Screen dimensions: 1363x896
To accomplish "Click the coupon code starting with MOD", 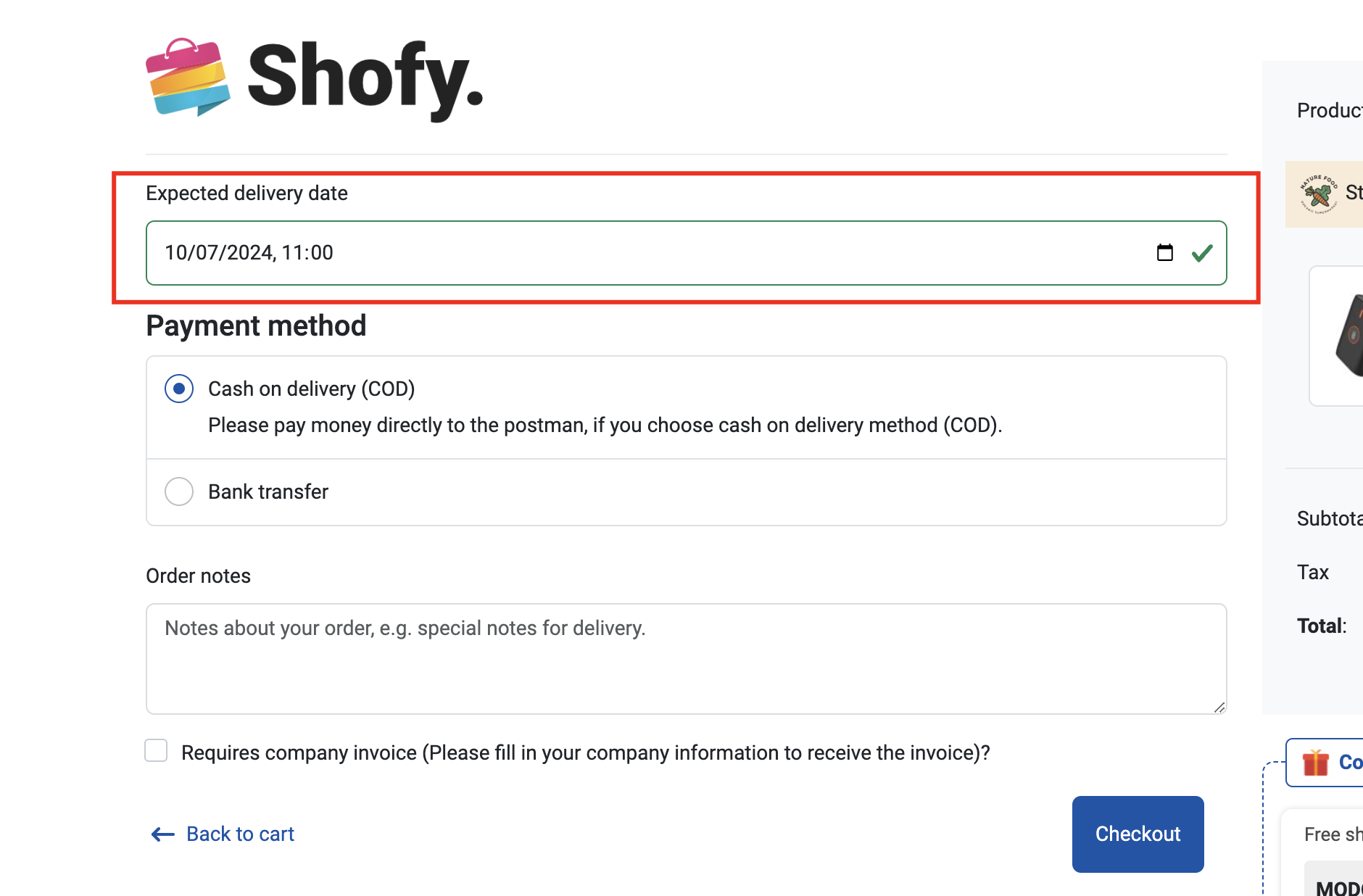I will tap(1338, 886).
